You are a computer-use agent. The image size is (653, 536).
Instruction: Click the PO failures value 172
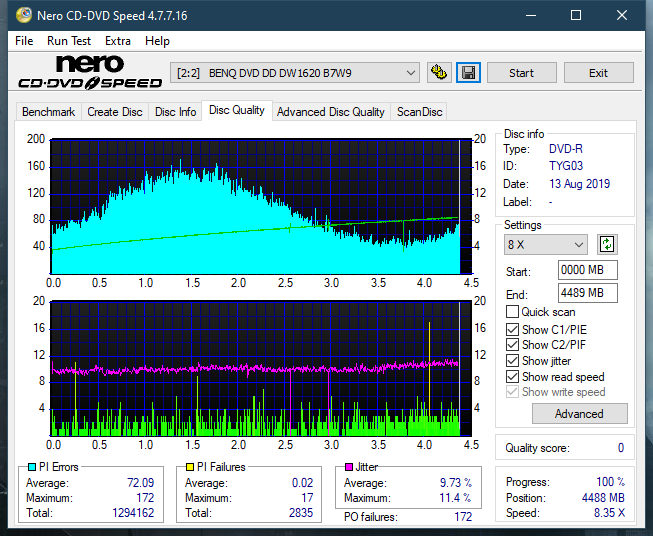(463, 517)
